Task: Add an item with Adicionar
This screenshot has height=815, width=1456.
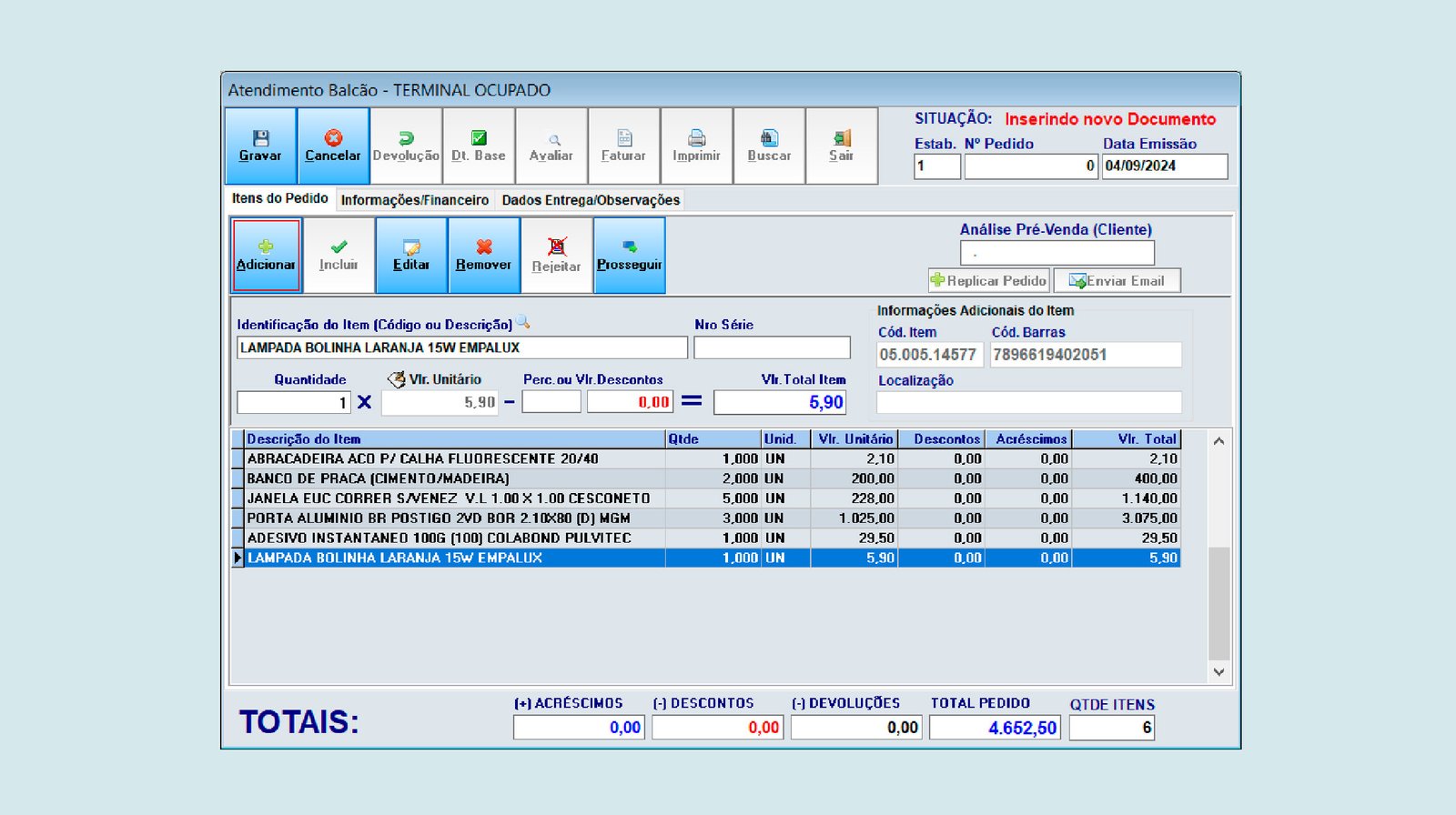Action: [266, 256]
